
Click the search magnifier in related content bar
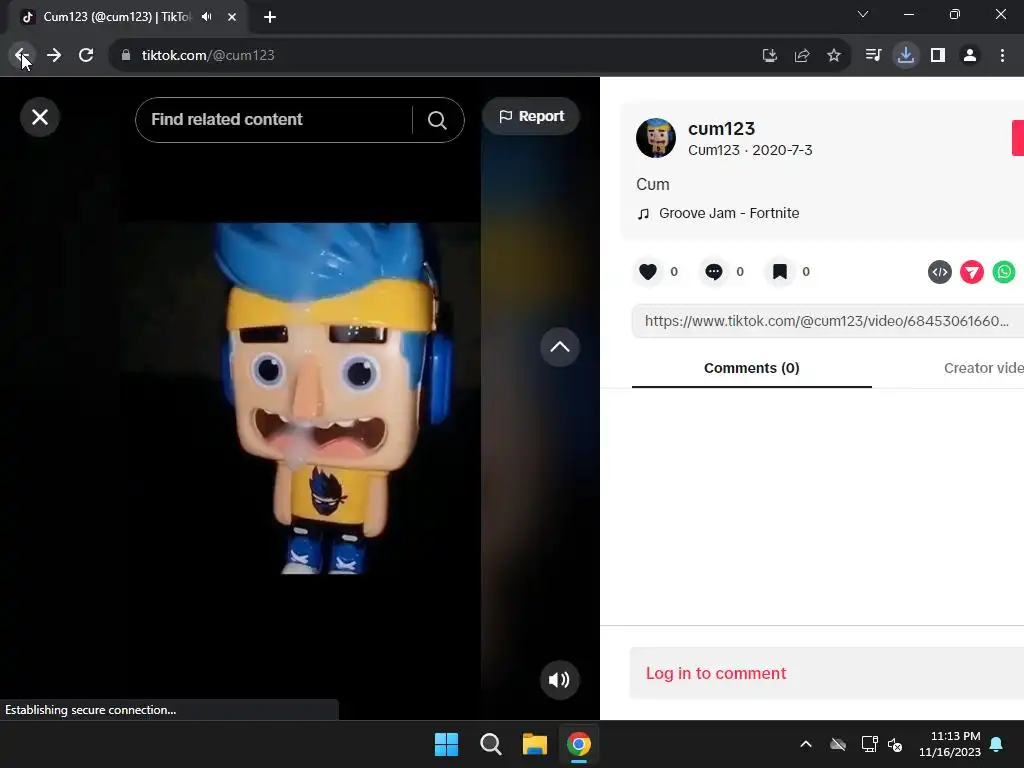coord(437,120)
